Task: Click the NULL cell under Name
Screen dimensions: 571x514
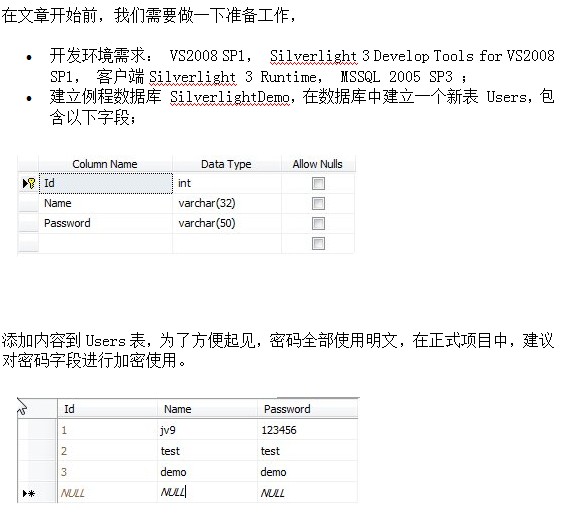Action: click(207, 493)
